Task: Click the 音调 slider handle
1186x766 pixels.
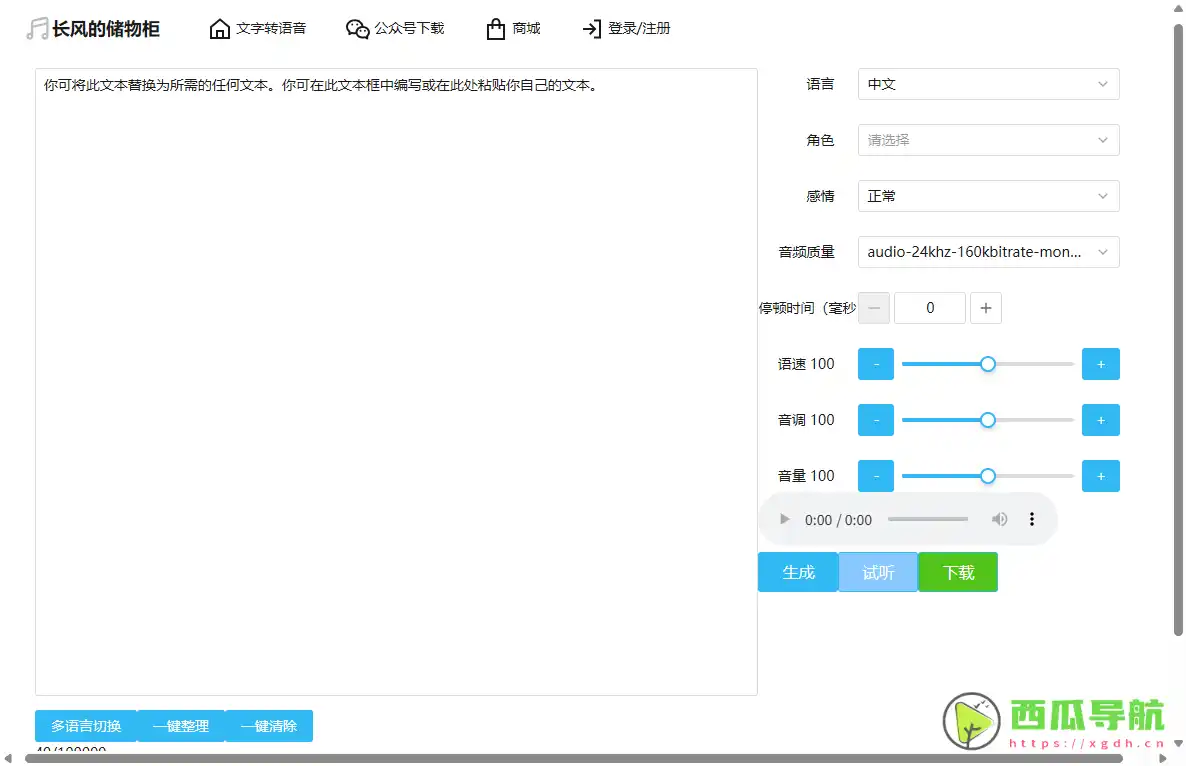Action: point(988,420)
